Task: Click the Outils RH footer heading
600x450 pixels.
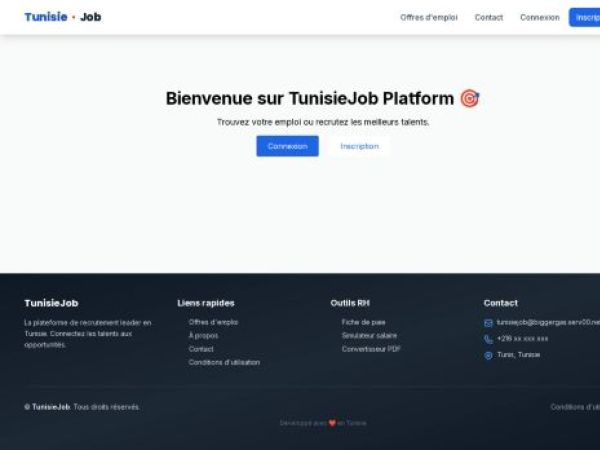Action: click(x=350, y=303)
